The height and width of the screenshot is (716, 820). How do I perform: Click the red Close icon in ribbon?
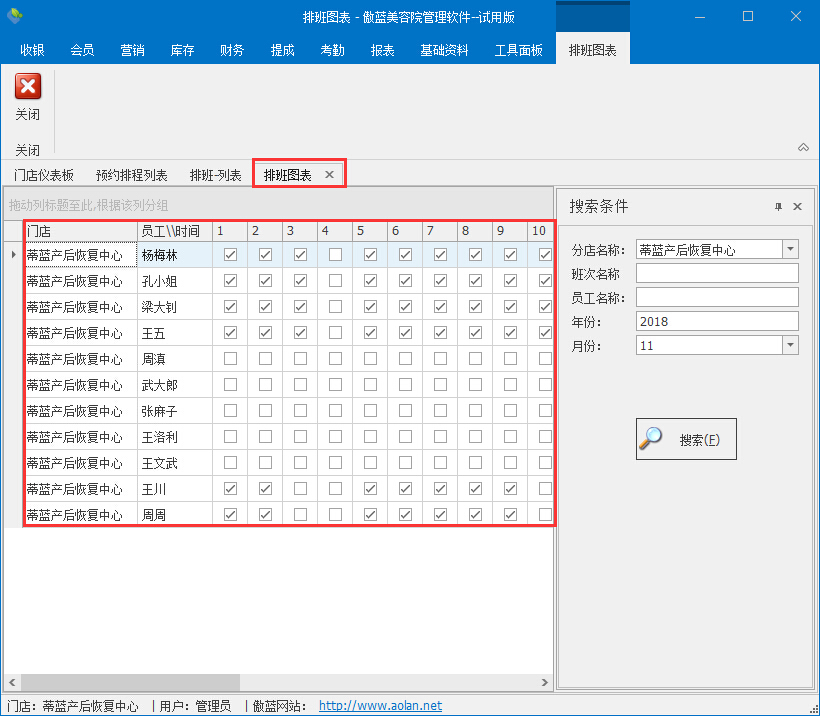pos(28,88)
